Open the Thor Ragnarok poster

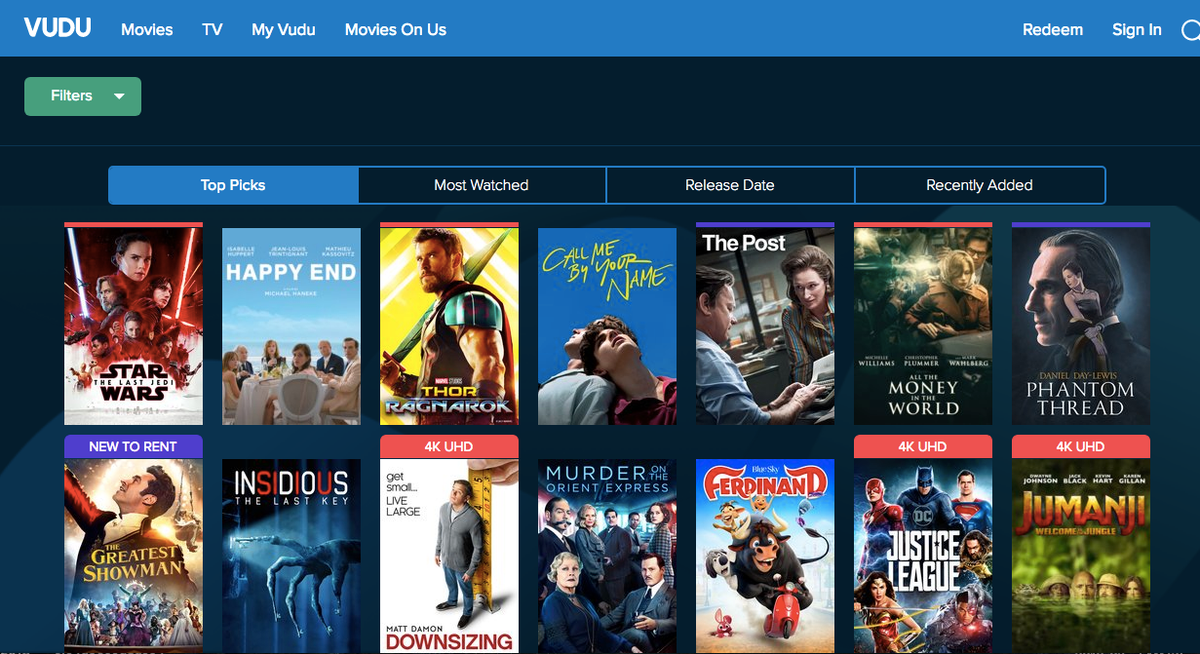pyautogui.click(x=449, y=326)
